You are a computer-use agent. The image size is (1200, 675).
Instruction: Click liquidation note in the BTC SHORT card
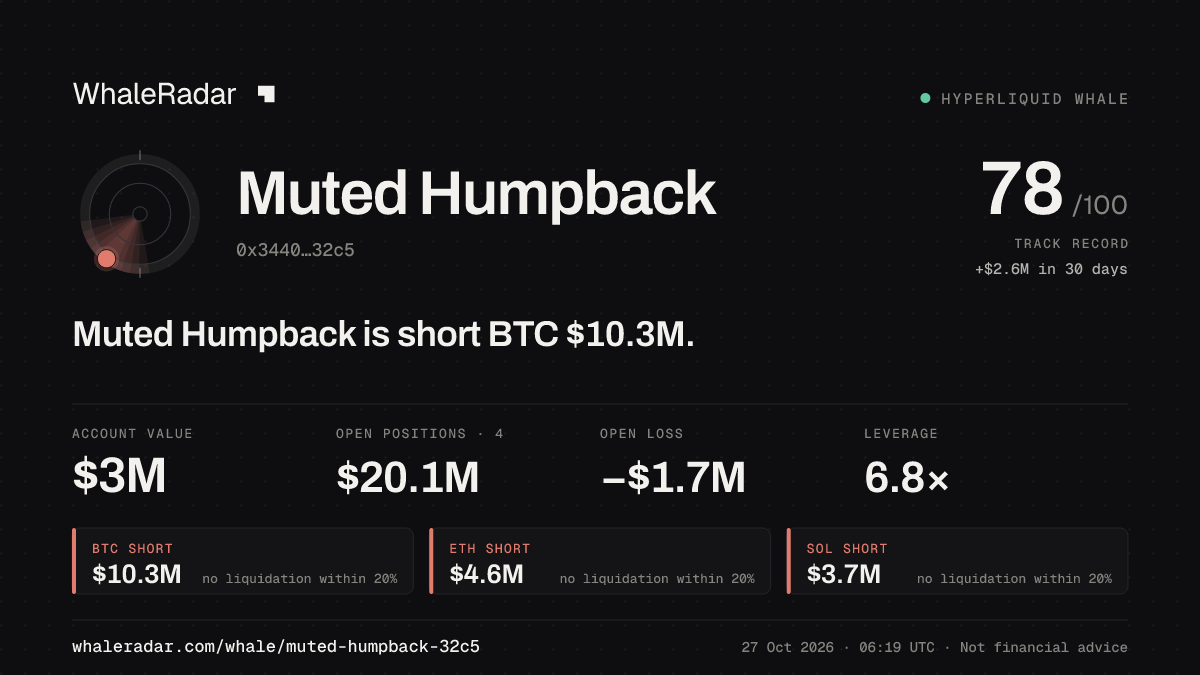tap(300, 578)
